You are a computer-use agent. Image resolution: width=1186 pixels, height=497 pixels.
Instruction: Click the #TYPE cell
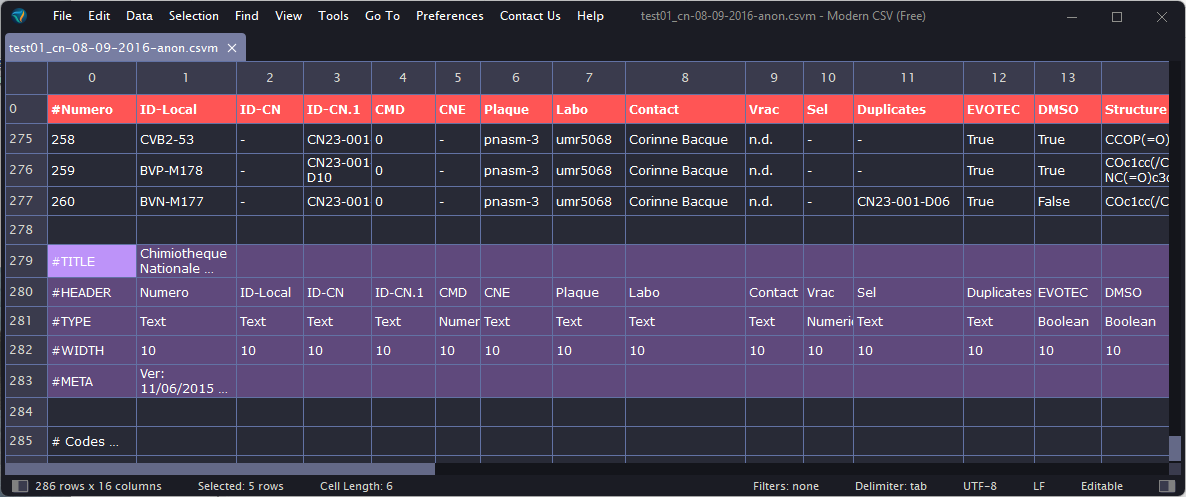coord(92,321)
